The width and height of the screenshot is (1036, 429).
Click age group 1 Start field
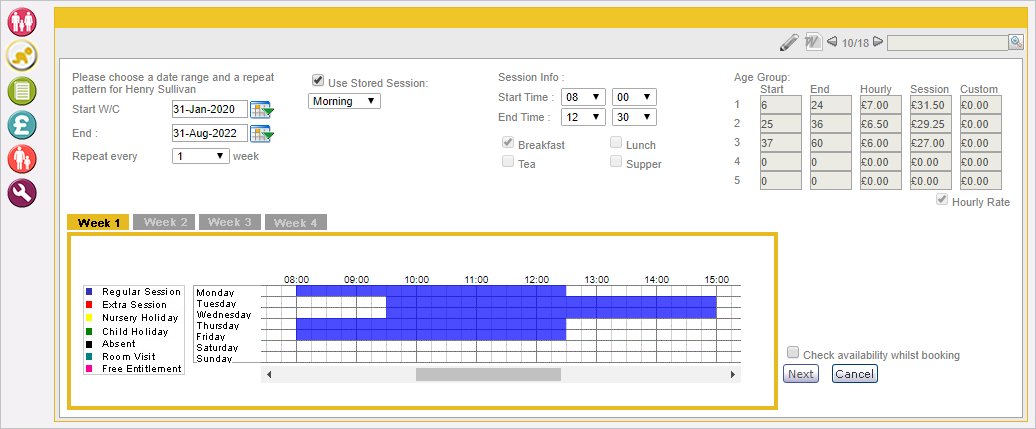tap(781, 104)
